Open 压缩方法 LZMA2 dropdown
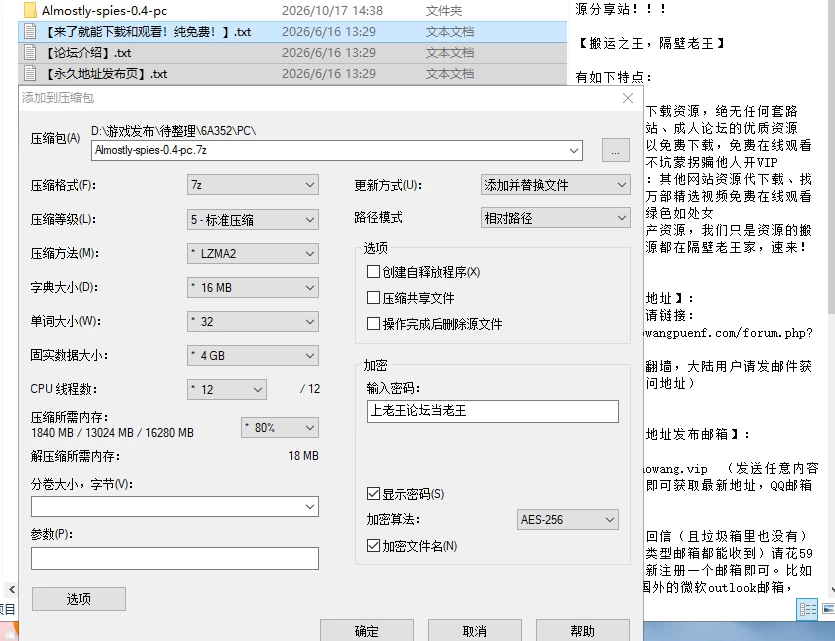Image resolution: width=835 pixels, height=641 pixels. point(253,253)
